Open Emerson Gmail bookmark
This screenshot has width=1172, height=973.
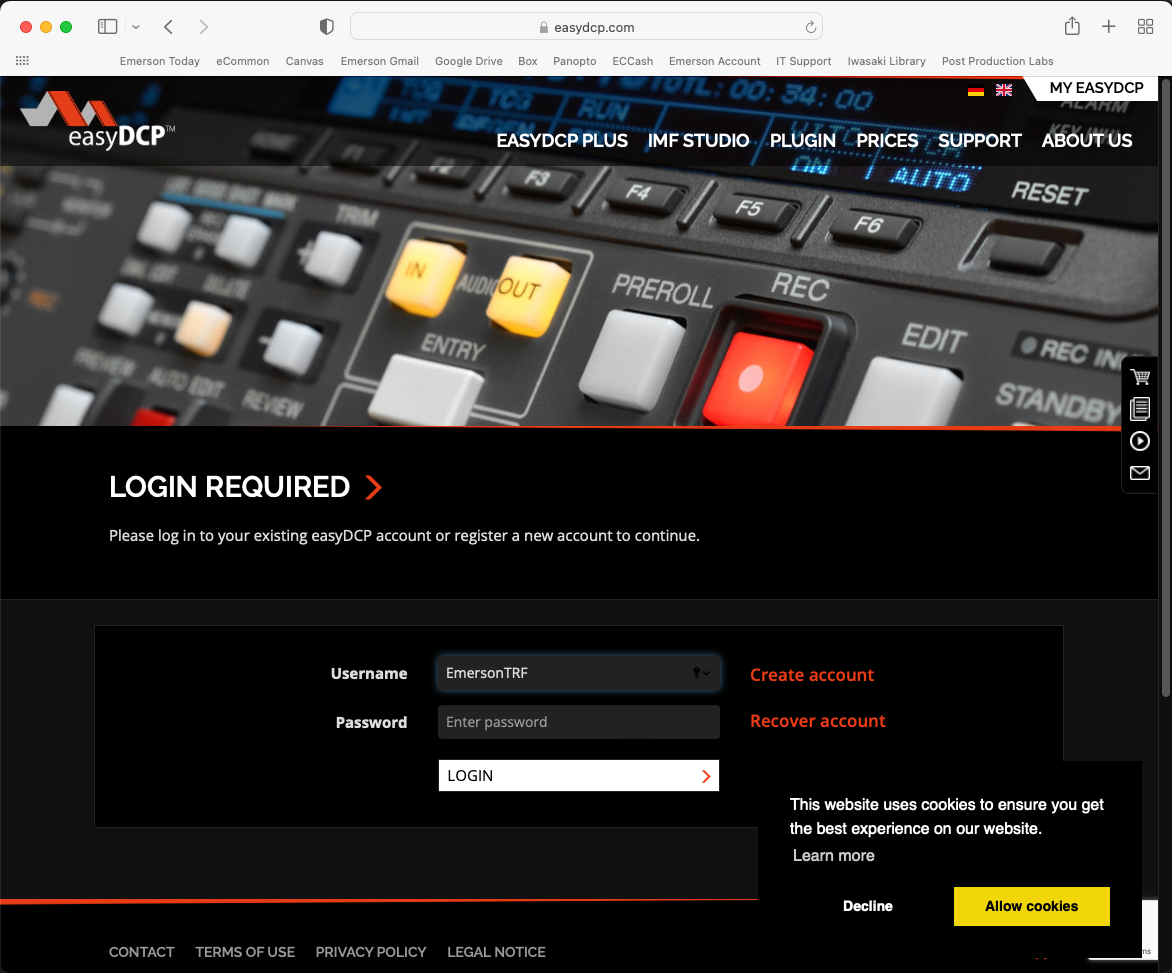coord(380,61)
